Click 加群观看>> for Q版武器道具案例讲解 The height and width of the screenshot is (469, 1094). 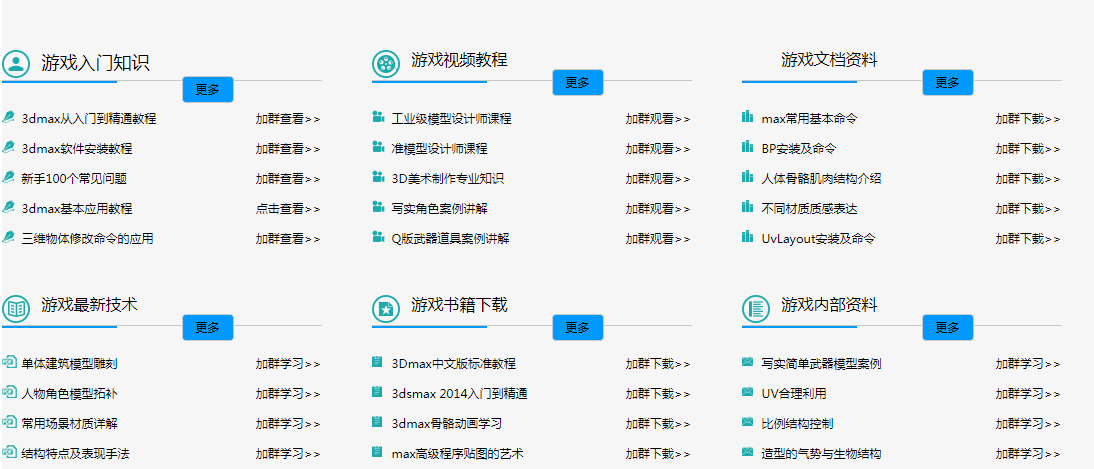658,239
